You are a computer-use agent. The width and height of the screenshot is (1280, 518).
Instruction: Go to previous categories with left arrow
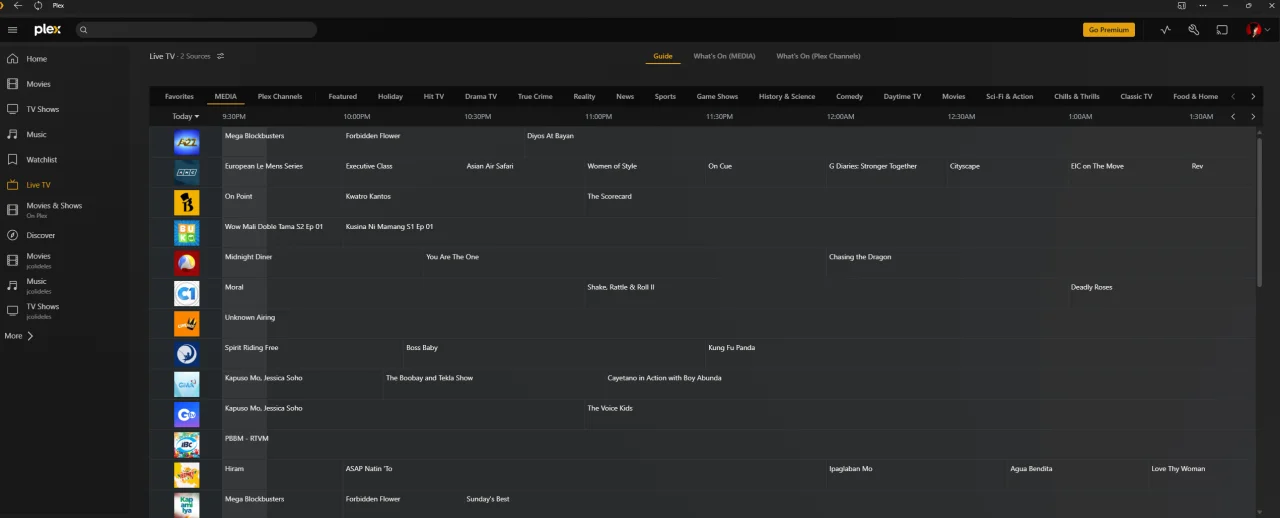(1233, 97)
